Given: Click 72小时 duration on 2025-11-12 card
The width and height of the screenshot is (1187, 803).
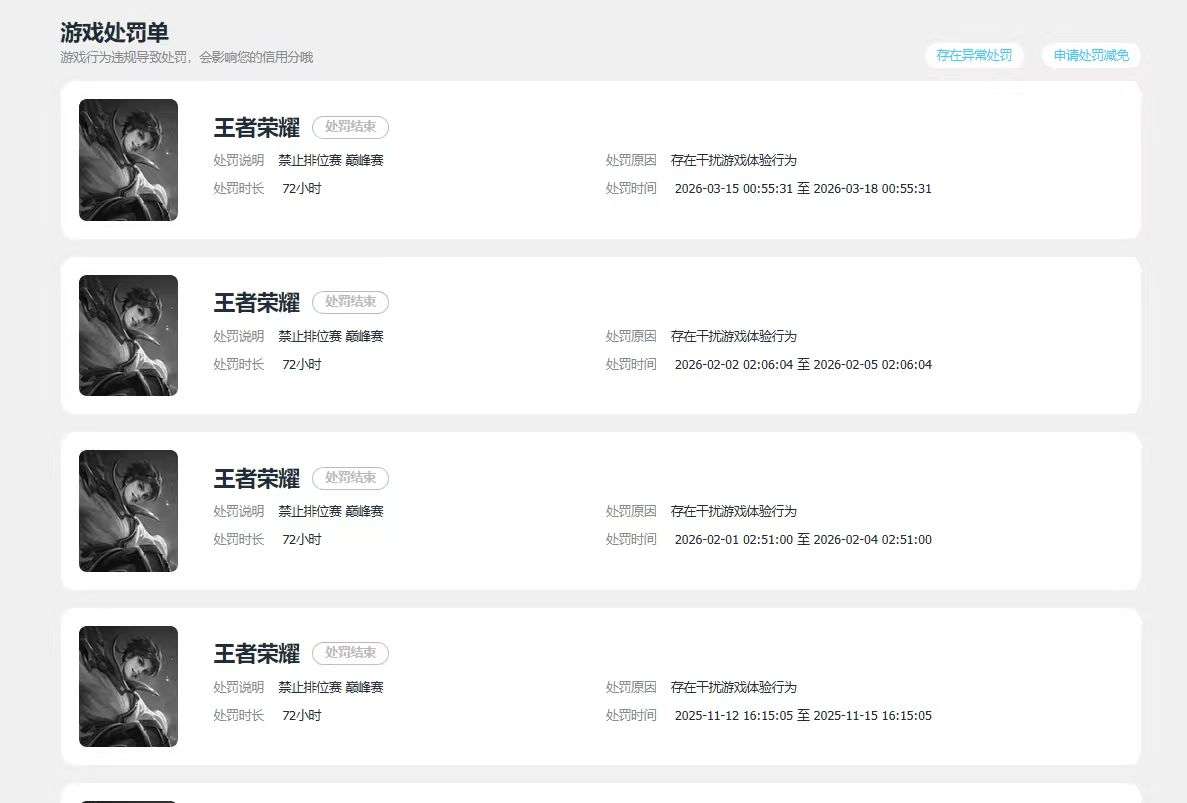Looking at the screenshot, I should (x=301, y=715).
